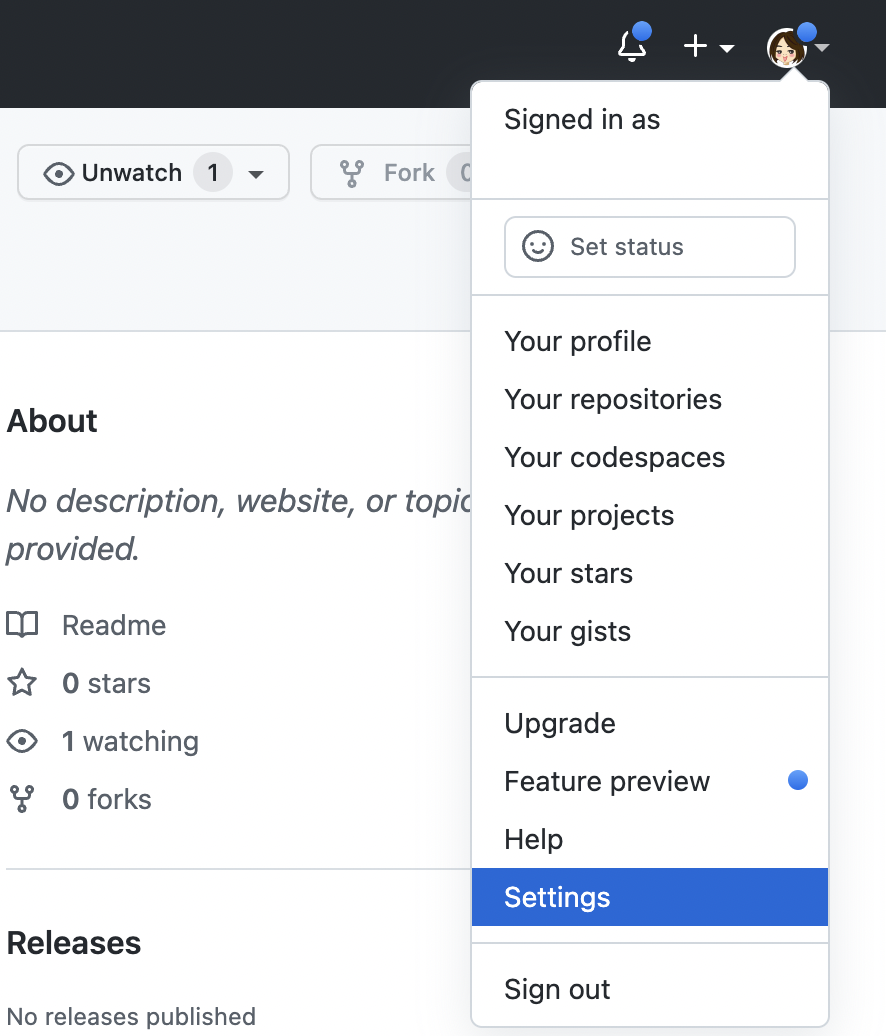Viewport: 886px width, 1036px height.
Task: Click the fork icon beside 0 forks
Action: click(22, 800)
